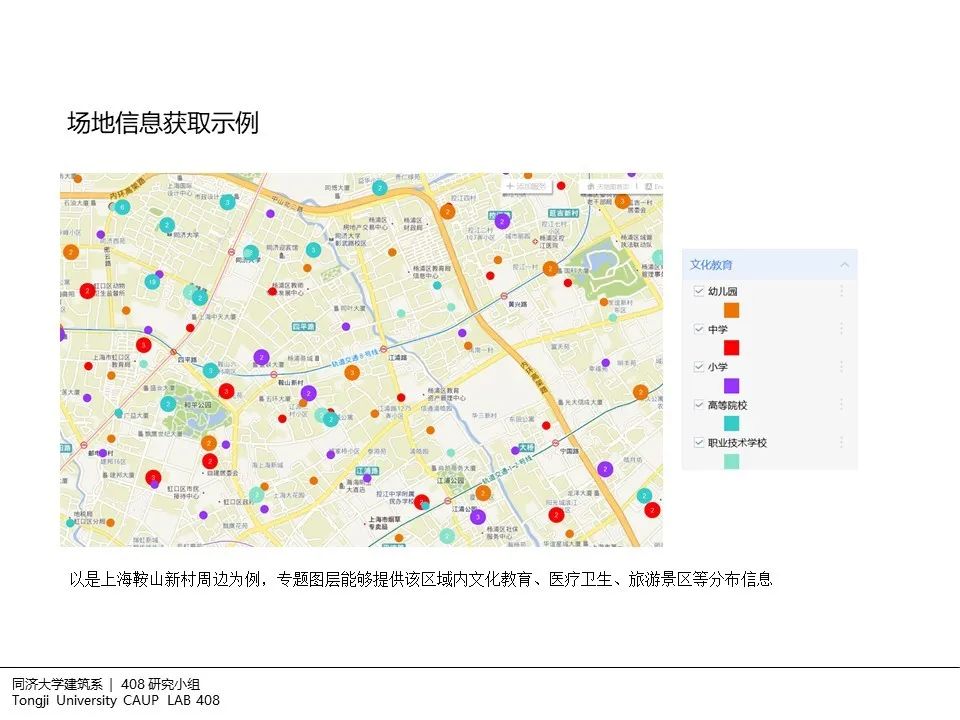The image size is (960, 720).
Task: Click the 宁国路 metro station icon
Action: pos(555,443)
